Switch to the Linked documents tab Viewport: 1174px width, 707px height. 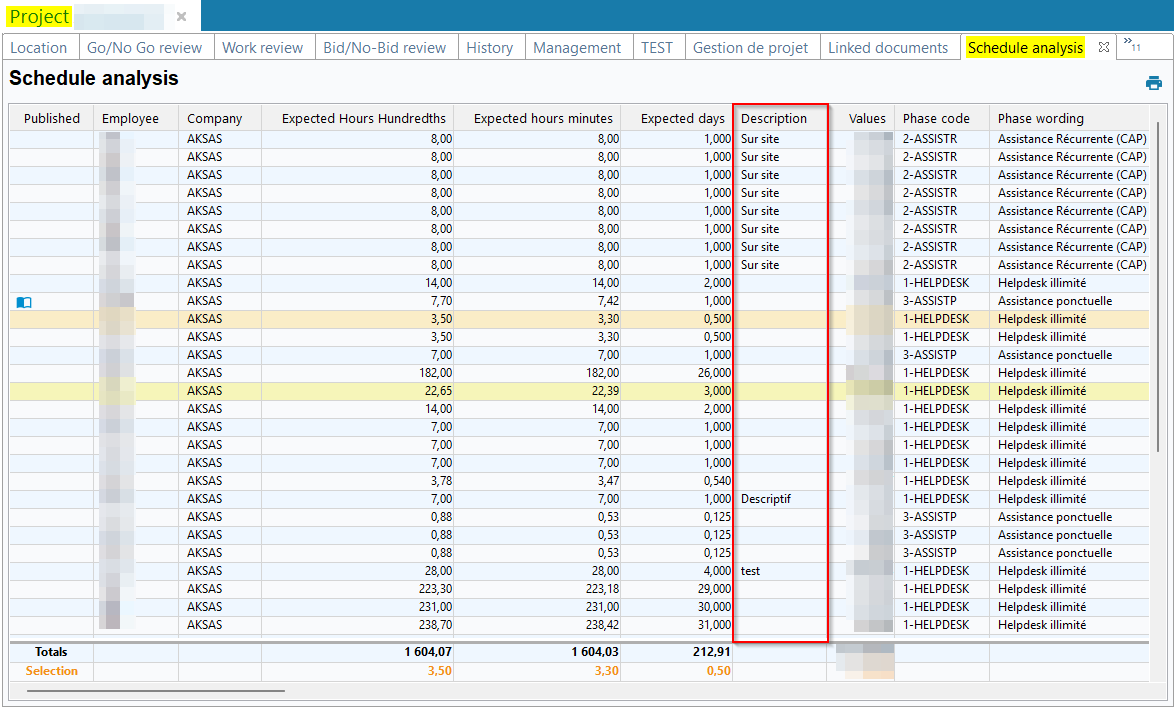(887, 48)
